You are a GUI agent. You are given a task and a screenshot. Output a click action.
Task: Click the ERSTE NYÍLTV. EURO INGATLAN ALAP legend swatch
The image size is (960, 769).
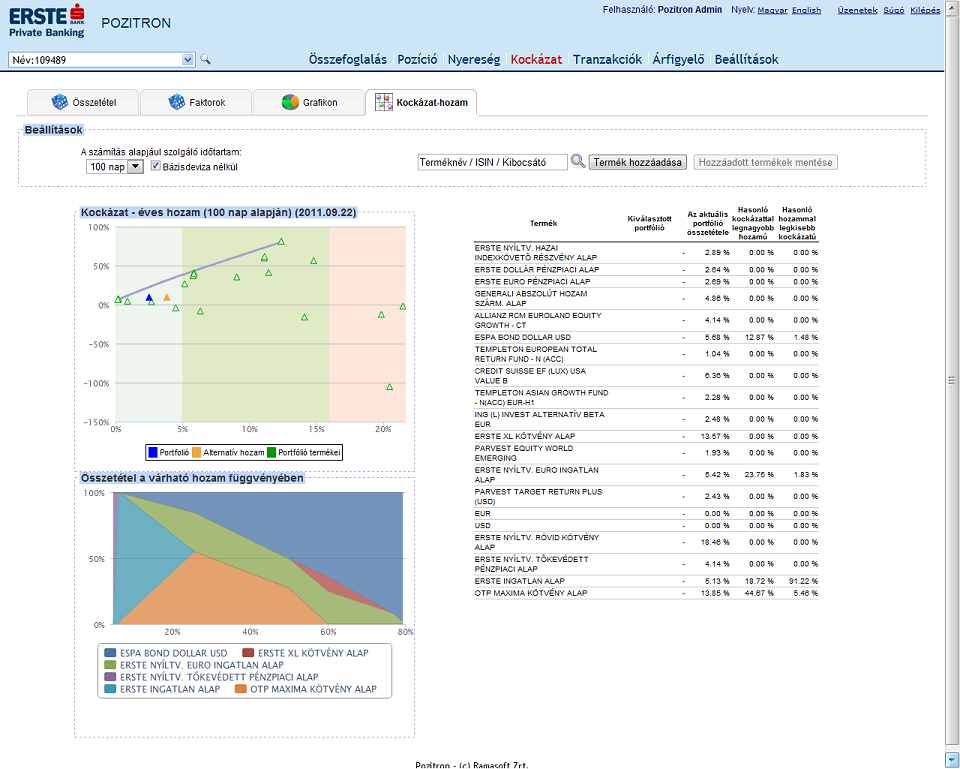(x=110, y=665)
